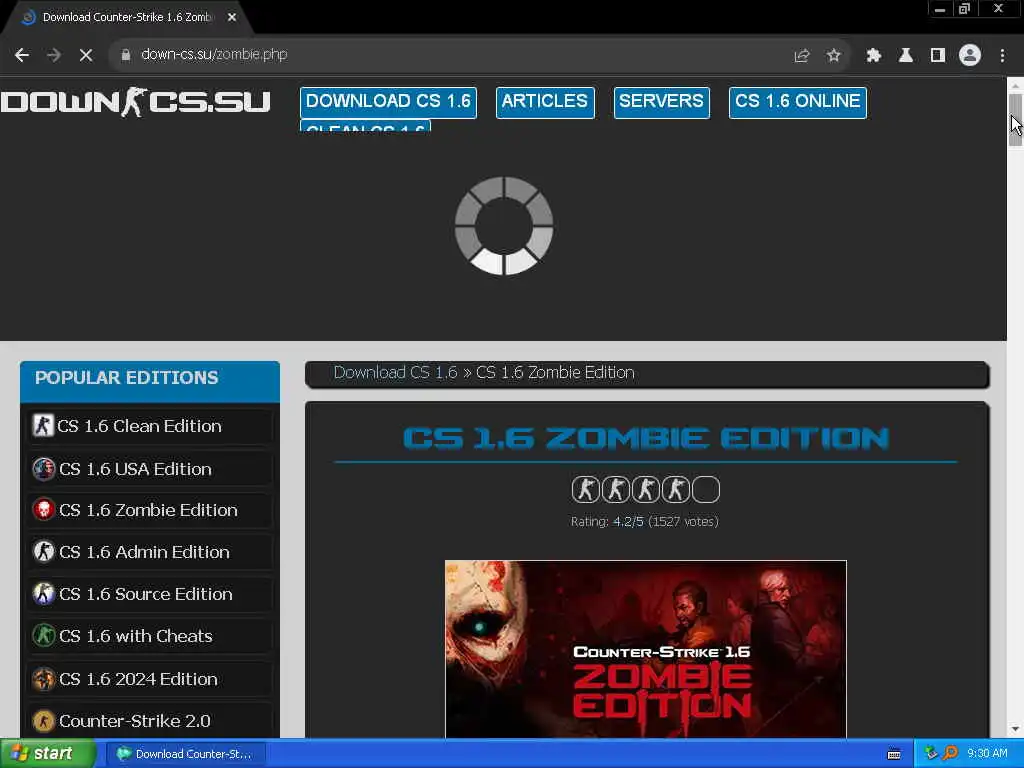Click the scrollbar down arrow
The height and width of the screenshot is (768, 1024).
pos(1015,729)
